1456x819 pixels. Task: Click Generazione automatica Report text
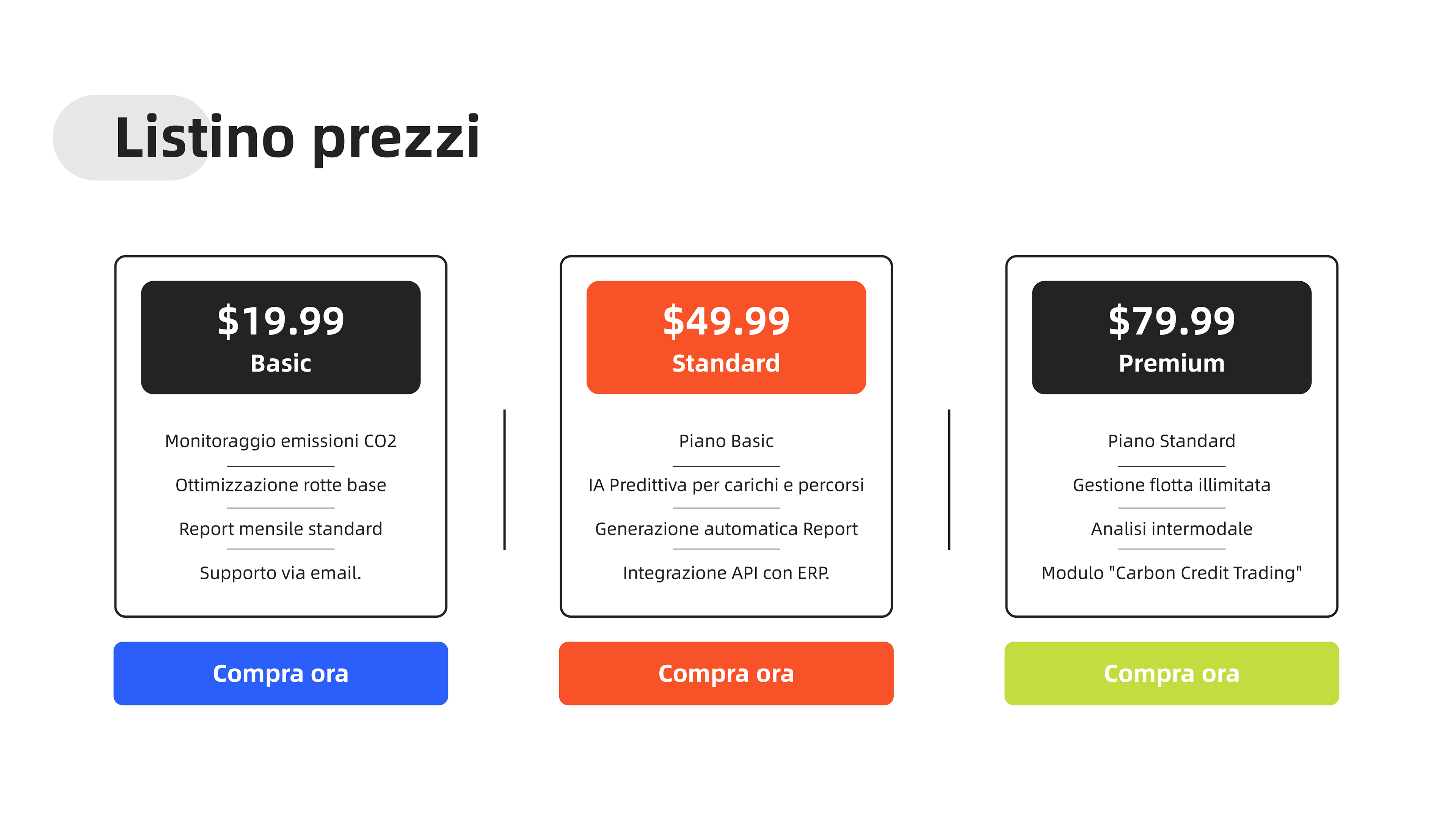pos(726,529)
